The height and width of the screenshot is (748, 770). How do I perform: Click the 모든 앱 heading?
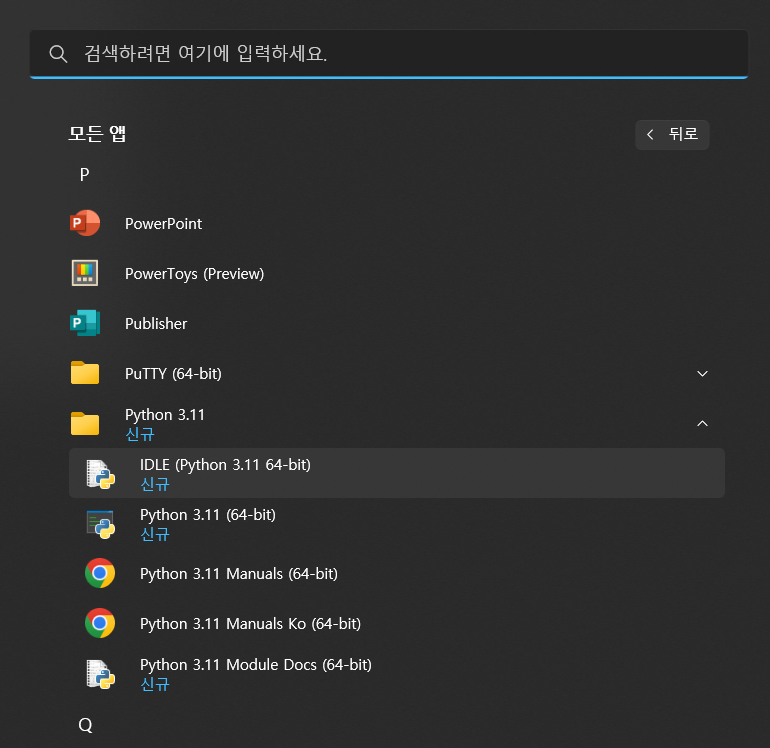point(97,134)
